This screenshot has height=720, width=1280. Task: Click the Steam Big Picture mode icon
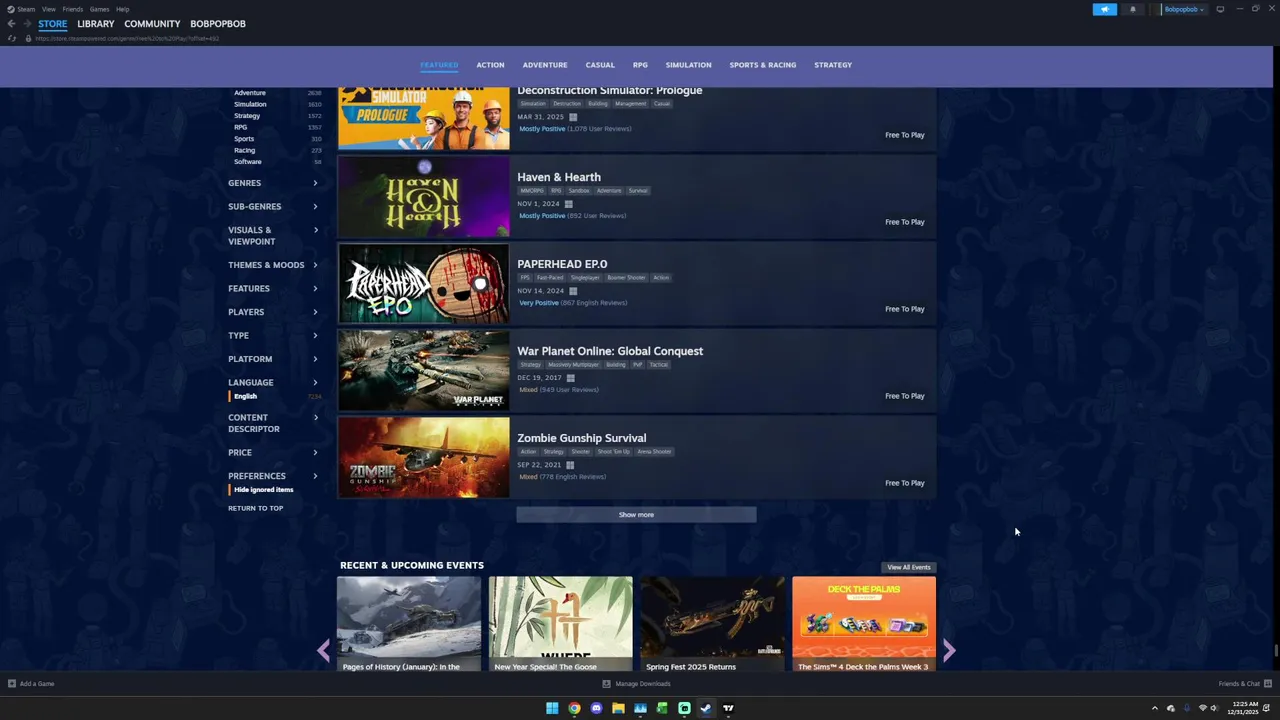coord(1220,9)
